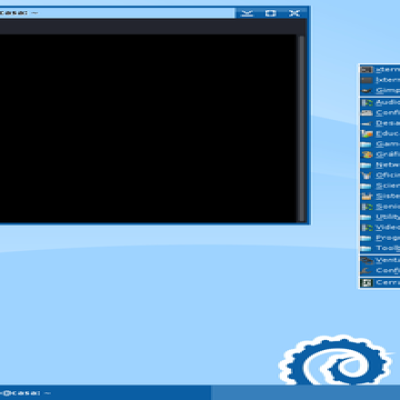Open the Ofici category entry
This screenshot has height=400, width=400.
tap(380, 175)
